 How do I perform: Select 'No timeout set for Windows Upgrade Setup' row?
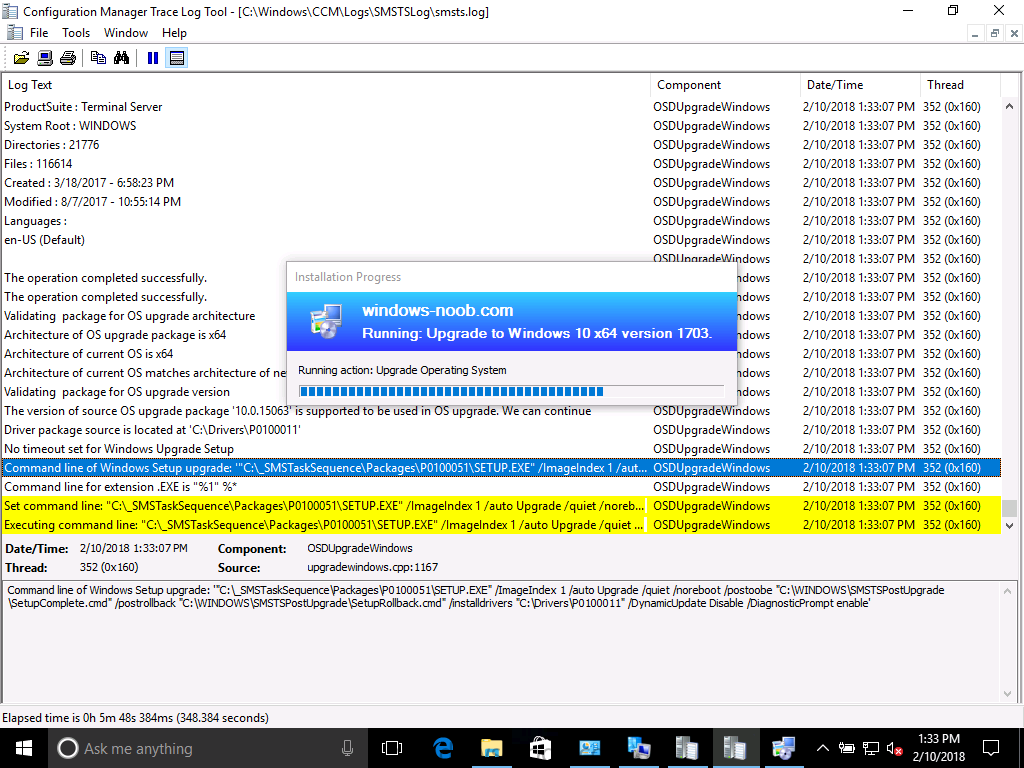(x=501, y=449)
